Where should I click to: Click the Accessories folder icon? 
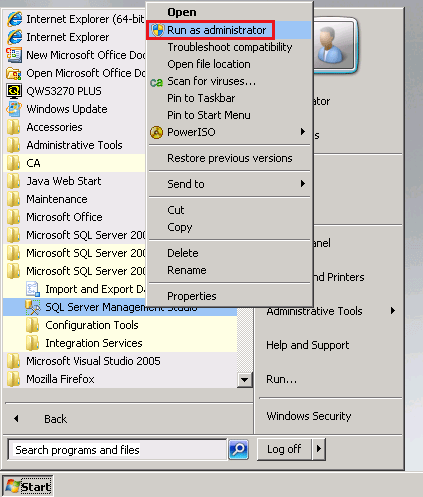coord(13,127)
